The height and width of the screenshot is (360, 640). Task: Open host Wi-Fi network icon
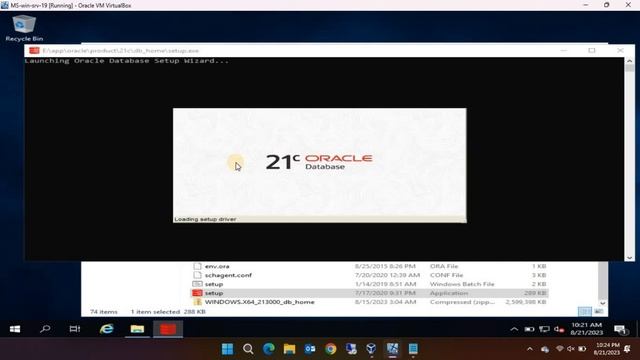click(x=560, y=349)
